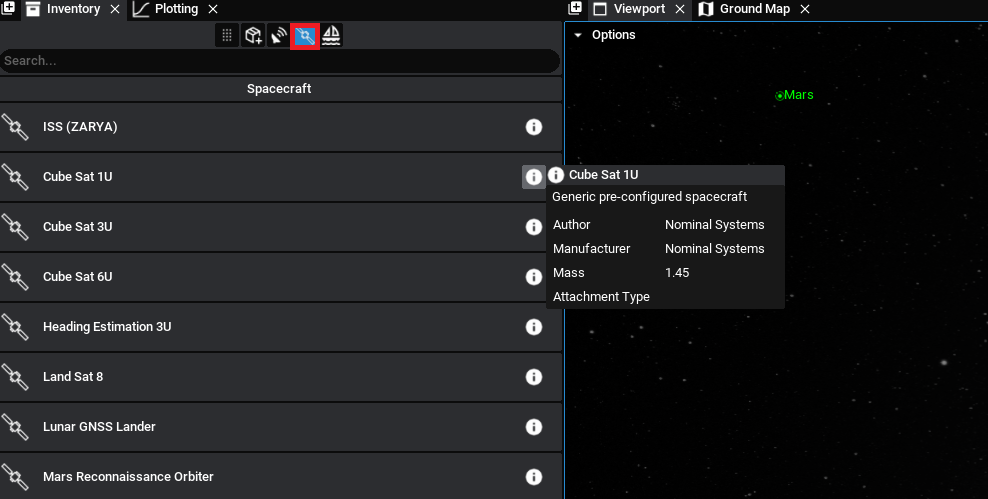Show info for ISS (ZARYA)
The width and height of the screenshot is (988, 499).
[x=534, y=127]
